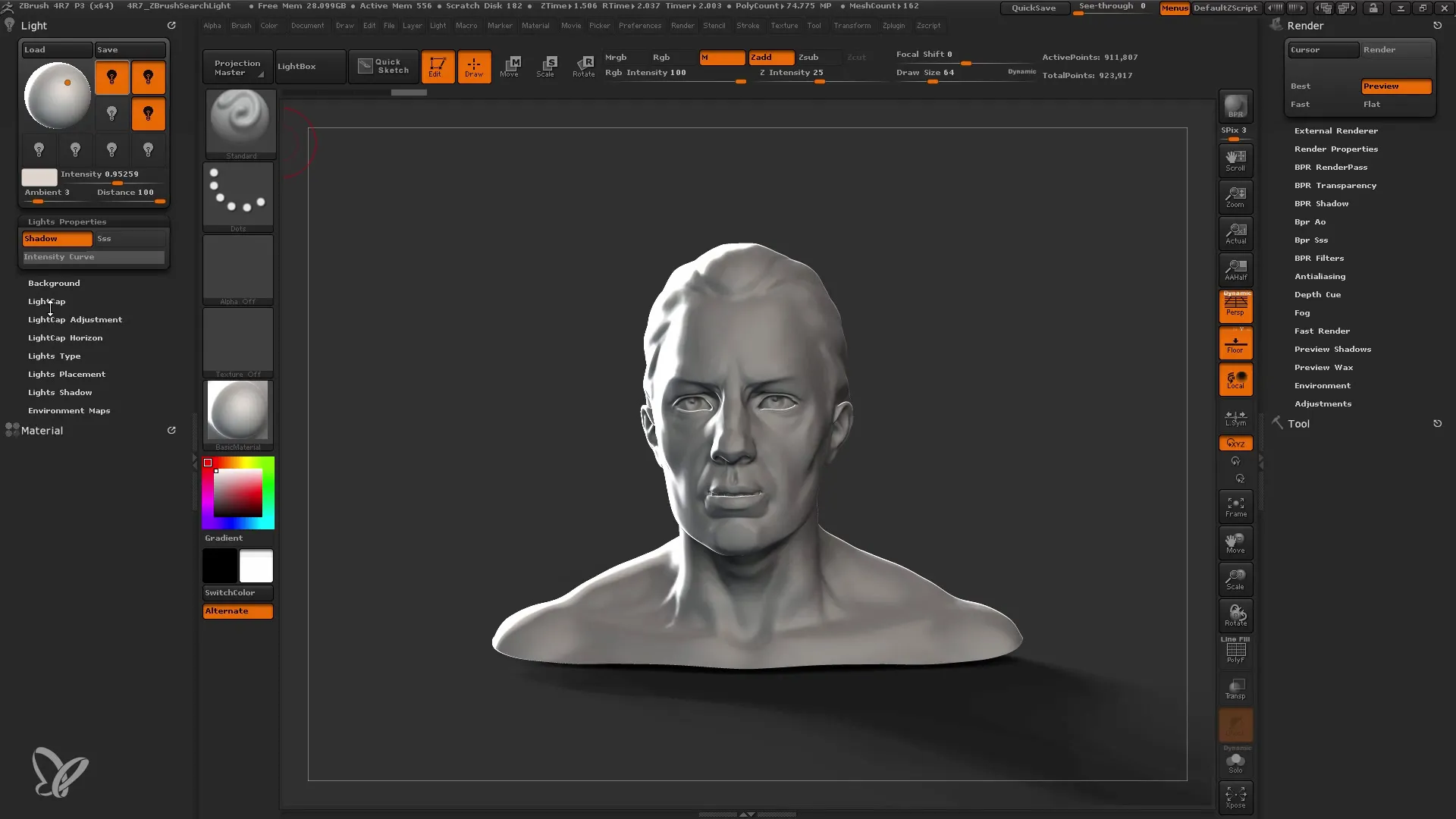Image resolution: width=1456 pixels, height=819 pixels.
Task: Click the Preview render button
Action: click(x=1396, y=86)
